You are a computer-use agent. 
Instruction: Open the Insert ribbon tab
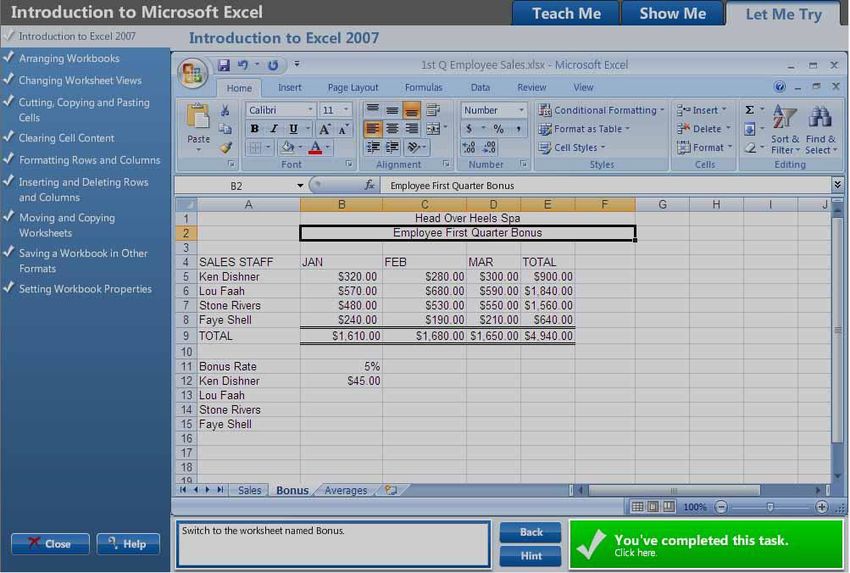(290, 87)
